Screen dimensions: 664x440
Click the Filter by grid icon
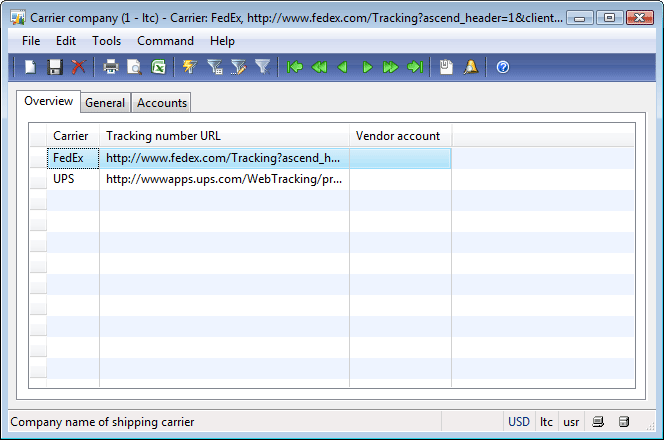[x=215, y=67]
